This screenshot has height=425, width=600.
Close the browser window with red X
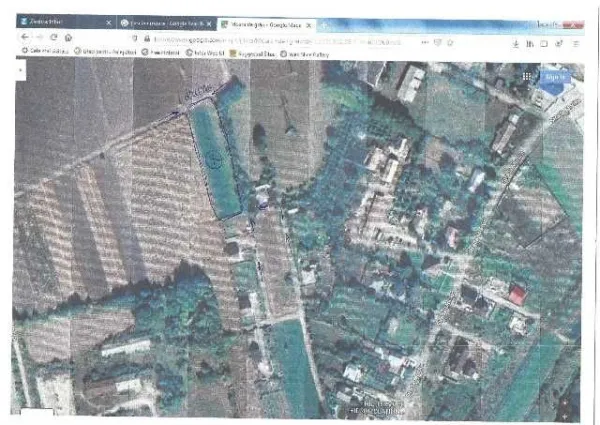(x=573, y=24)
